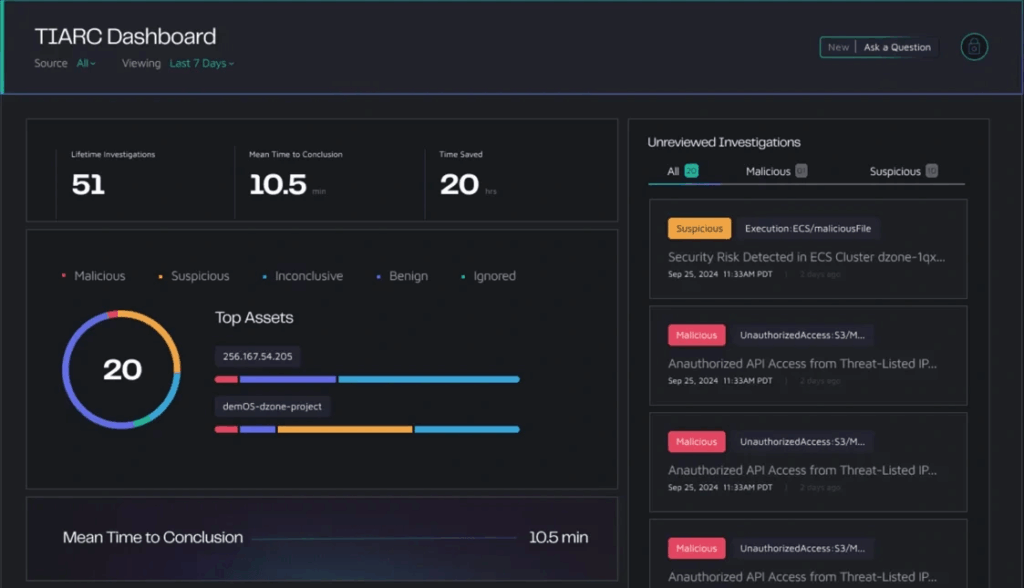Click the New button
Image resolution: width=1024 pixels, height=588 pixels.
click(x=838, y=46)
